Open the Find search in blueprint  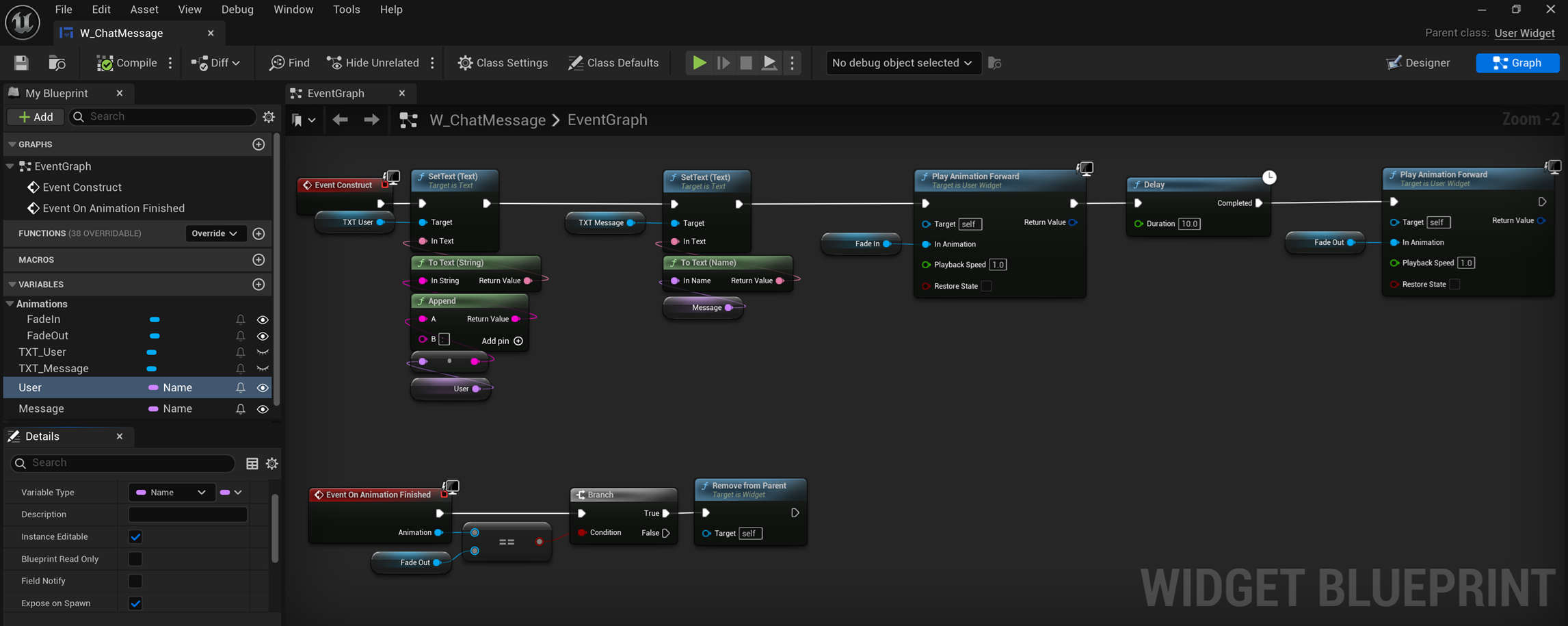pos(288,62)
